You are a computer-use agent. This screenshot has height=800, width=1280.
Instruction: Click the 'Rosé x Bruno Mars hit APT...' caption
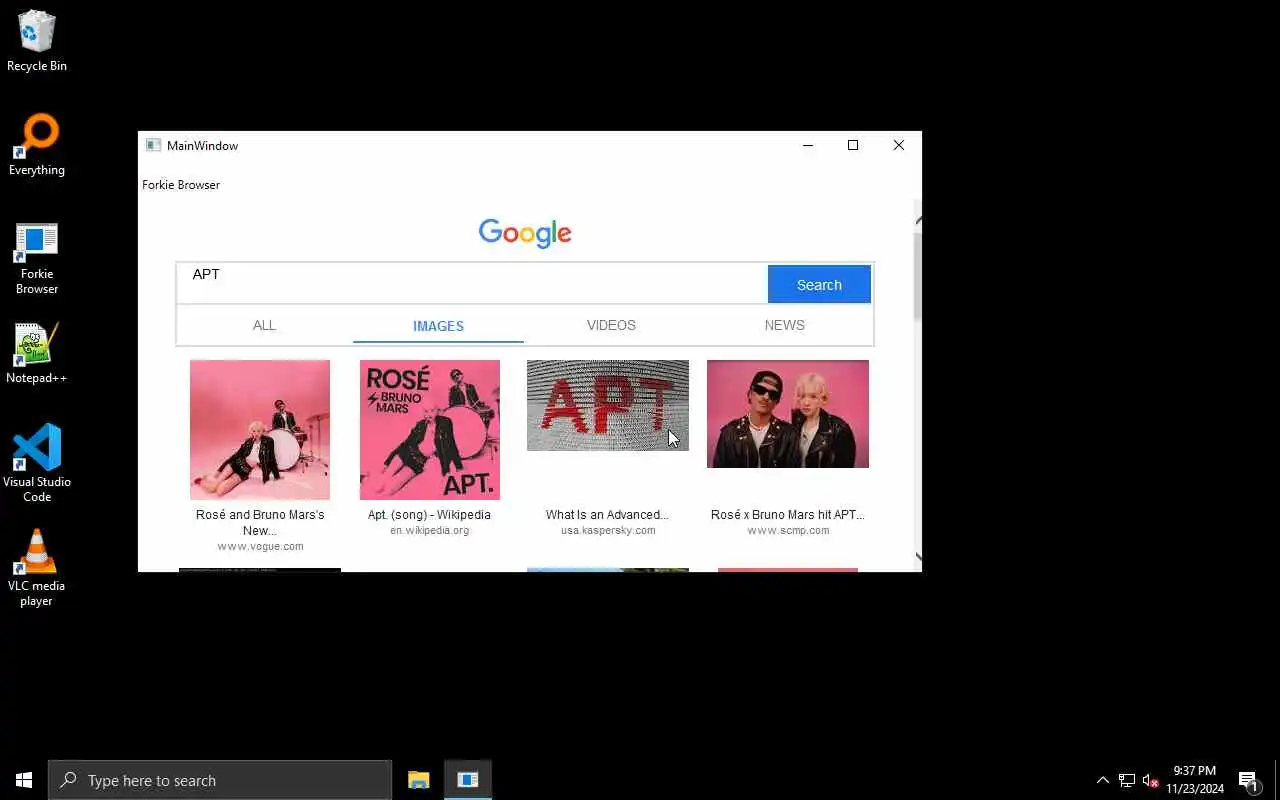tap(788, 515)
